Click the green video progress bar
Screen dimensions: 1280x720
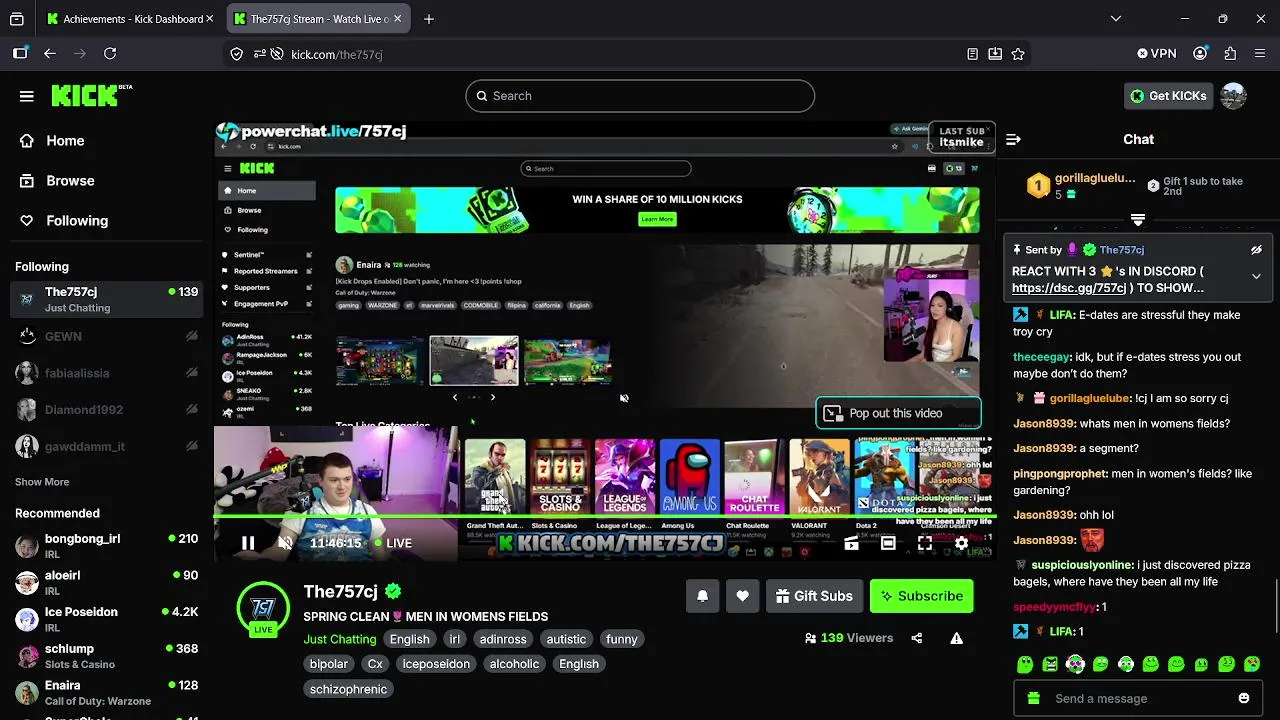(605, 516)
